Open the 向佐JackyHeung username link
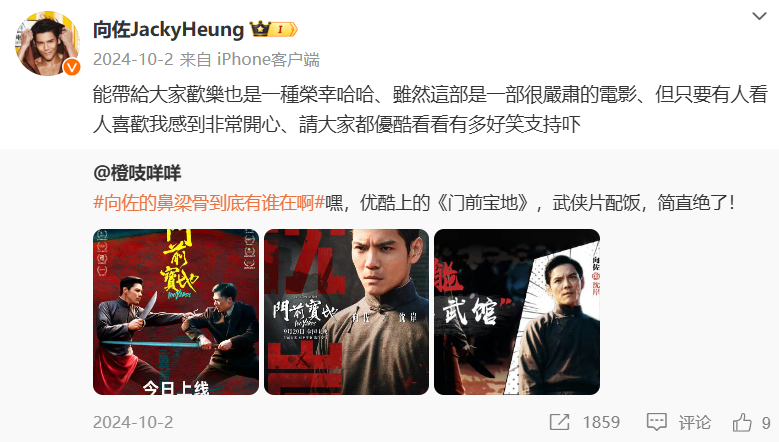Screen dimensions: 779x442 (x=168, y=30)
